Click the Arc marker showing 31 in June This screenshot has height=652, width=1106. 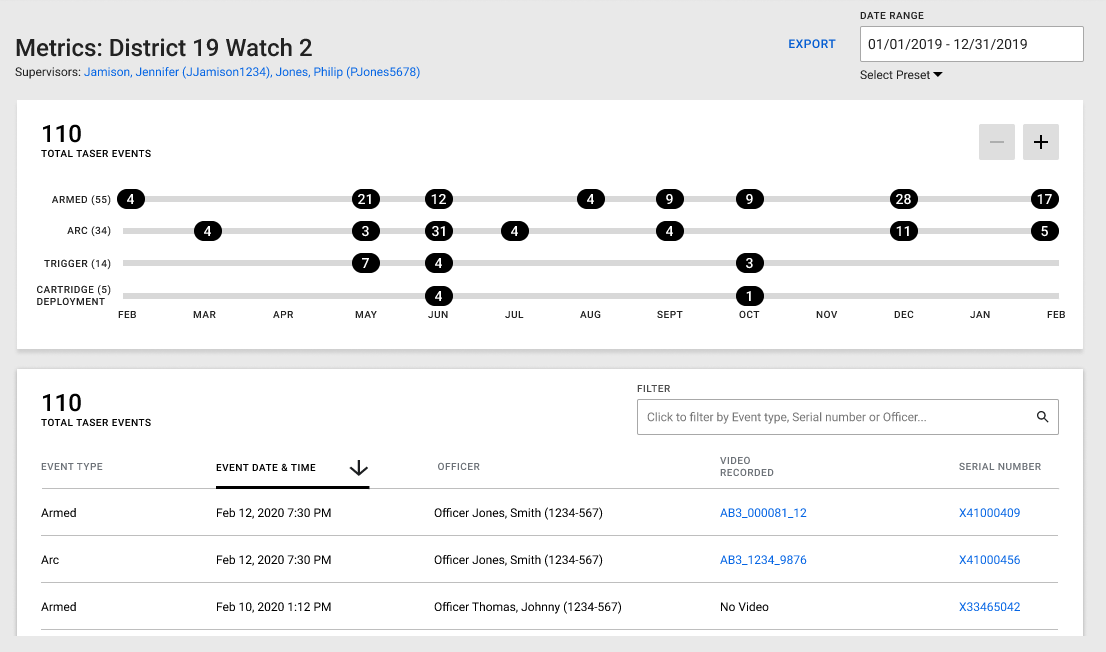click(438, 231)
